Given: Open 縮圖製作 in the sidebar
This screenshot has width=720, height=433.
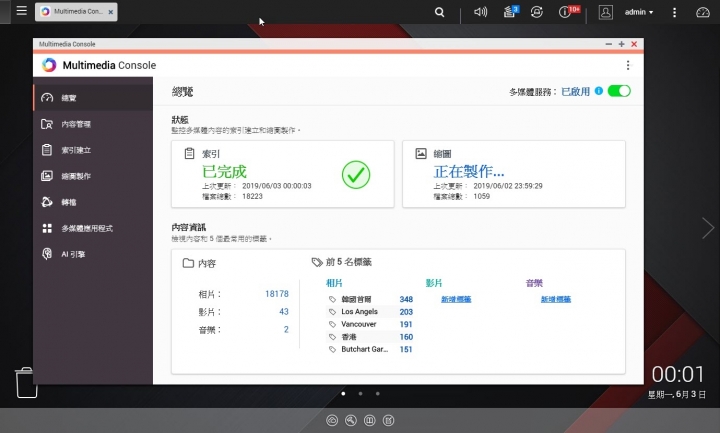Looking at the screenshot, I should coord(93,176).
